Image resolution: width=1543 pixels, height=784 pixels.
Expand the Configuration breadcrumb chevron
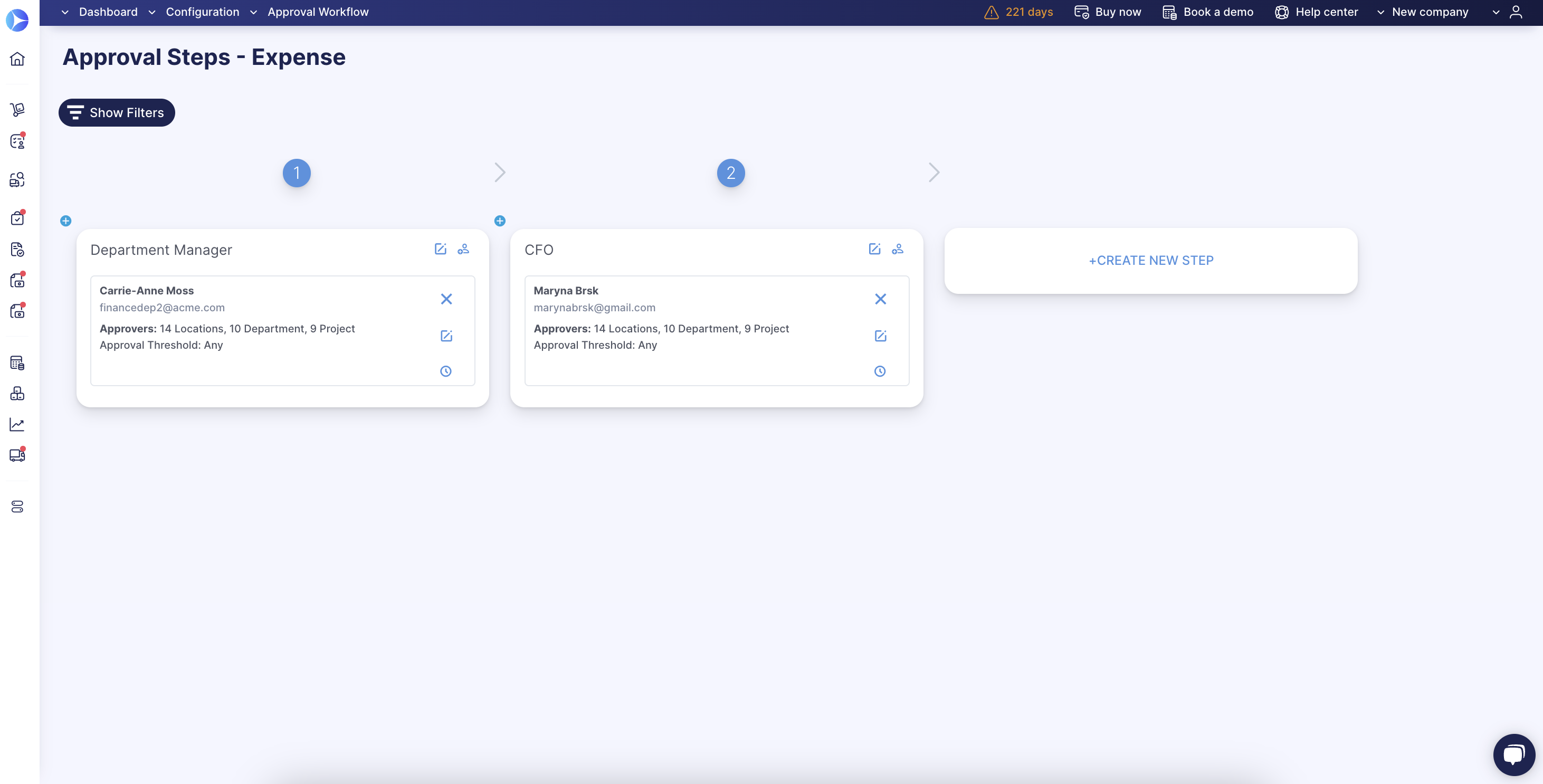152,12
